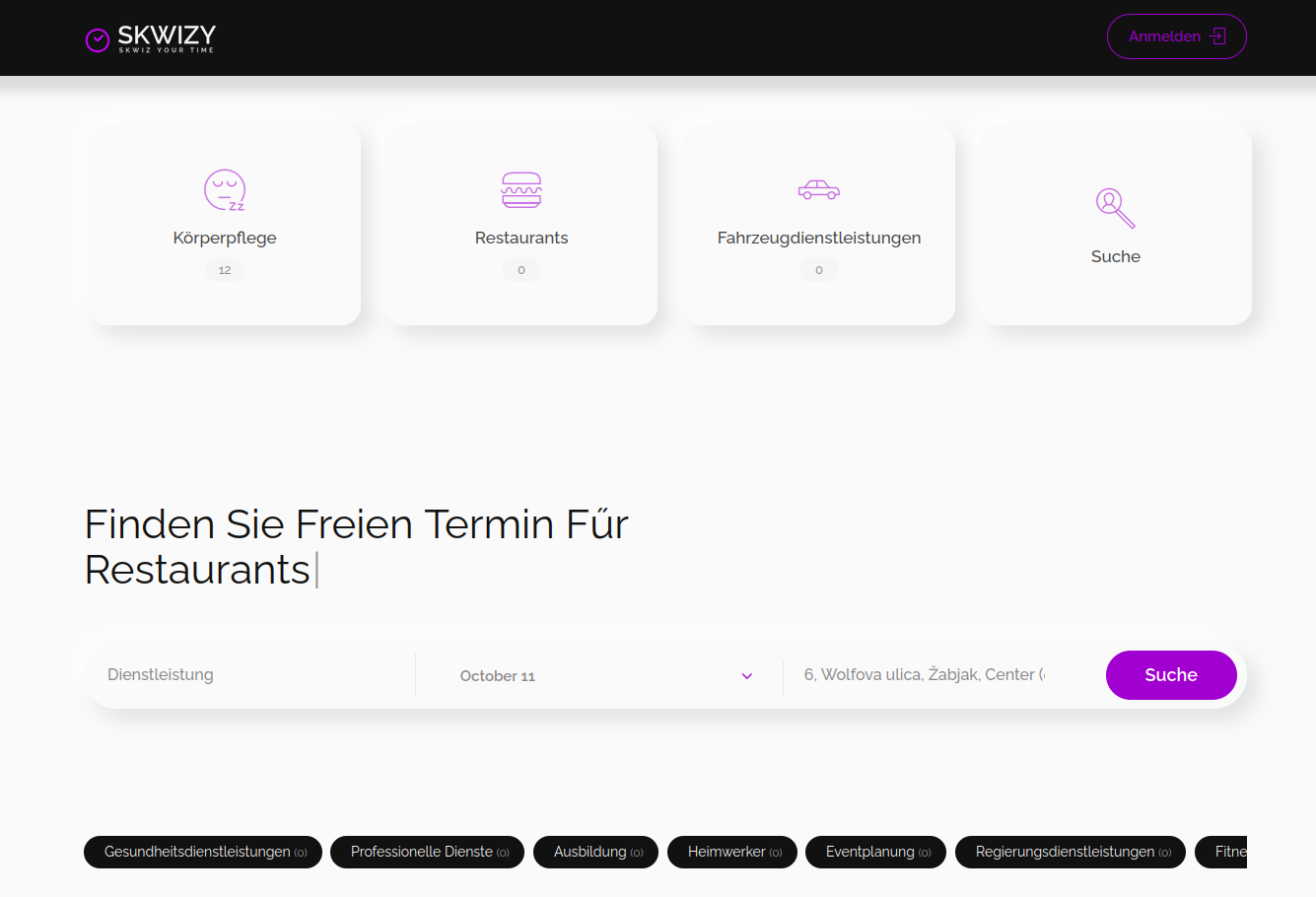Focus the Dienstleistung input field
The image size is (1316, 897).
tap(251, 675)
